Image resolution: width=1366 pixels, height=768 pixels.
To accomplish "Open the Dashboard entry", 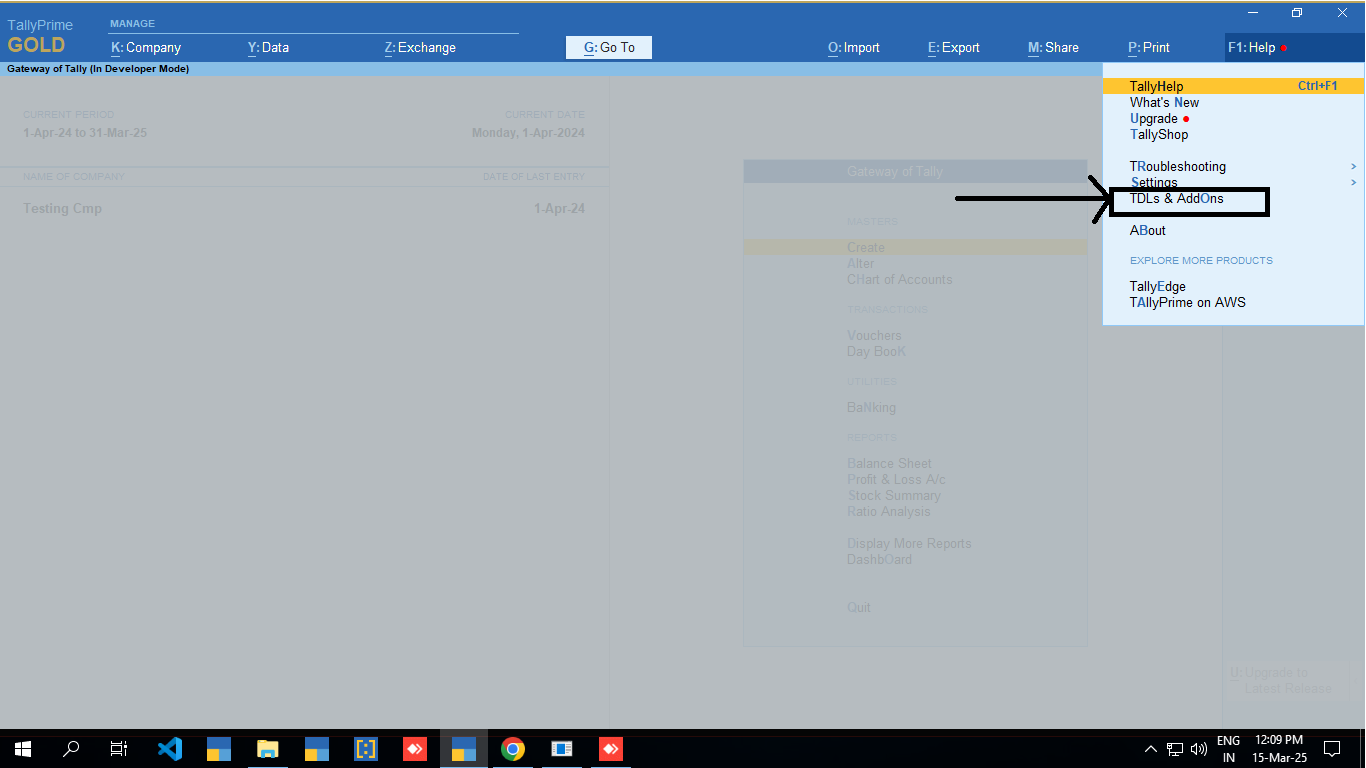I will [879, 559].
